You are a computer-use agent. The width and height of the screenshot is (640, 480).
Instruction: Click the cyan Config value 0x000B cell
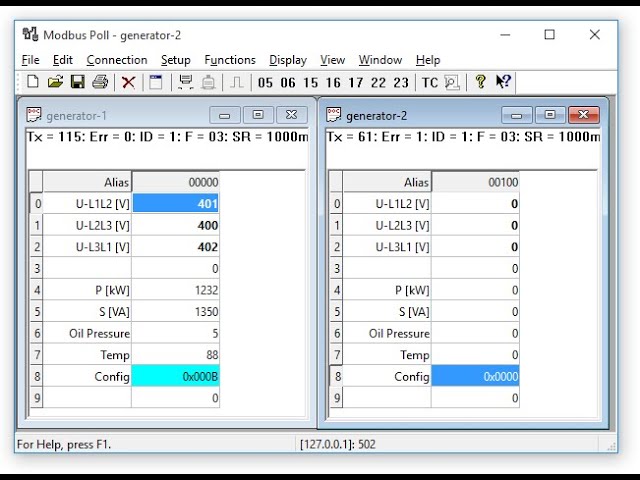(175, 377)
